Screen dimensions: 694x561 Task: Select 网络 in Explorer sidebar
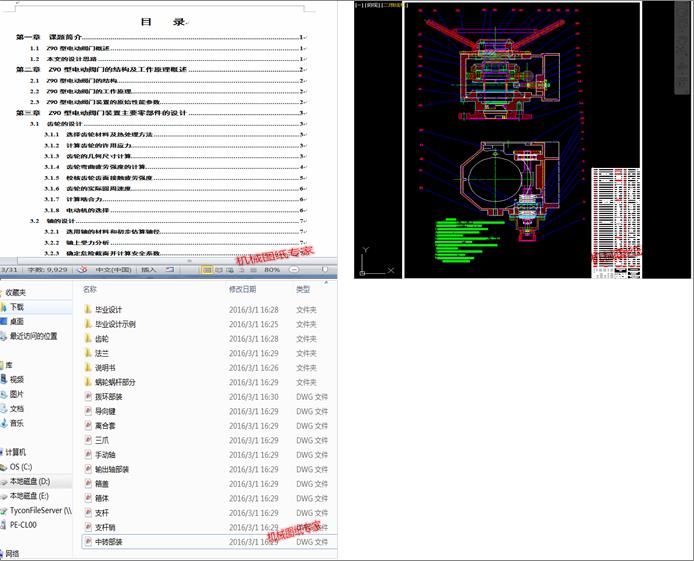click(x=12, y=553)
